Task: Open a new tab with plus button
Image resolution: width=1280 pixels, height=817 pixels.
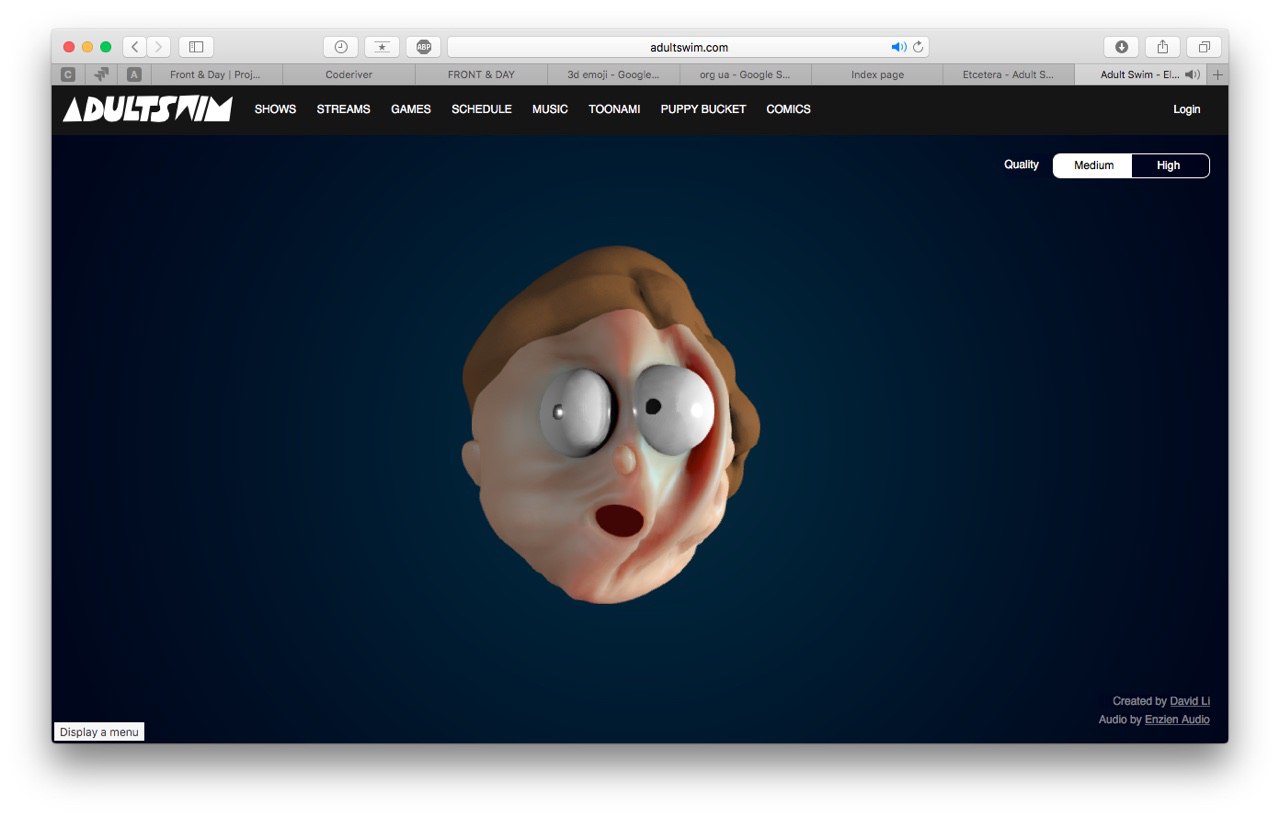Action: pyautogui.click(x=1217, y=75)
